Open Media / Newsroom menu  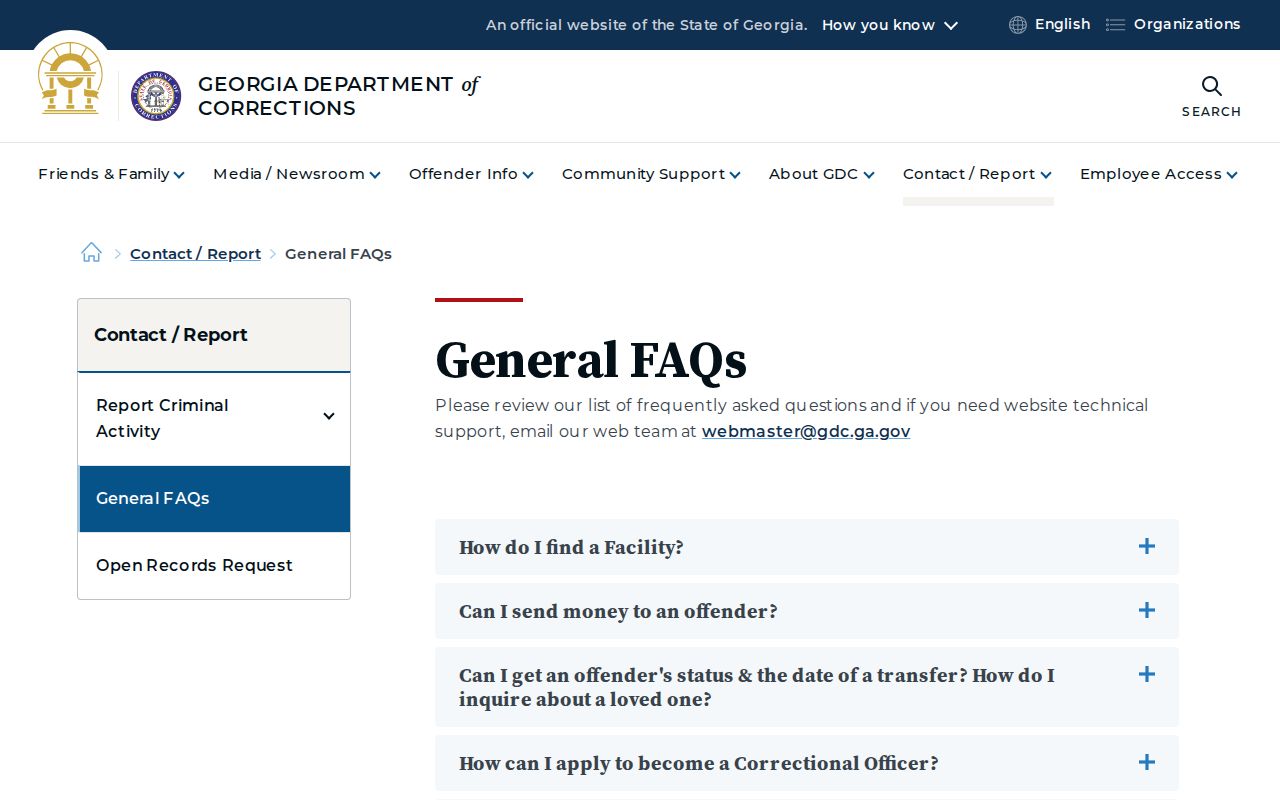[297, 174]
